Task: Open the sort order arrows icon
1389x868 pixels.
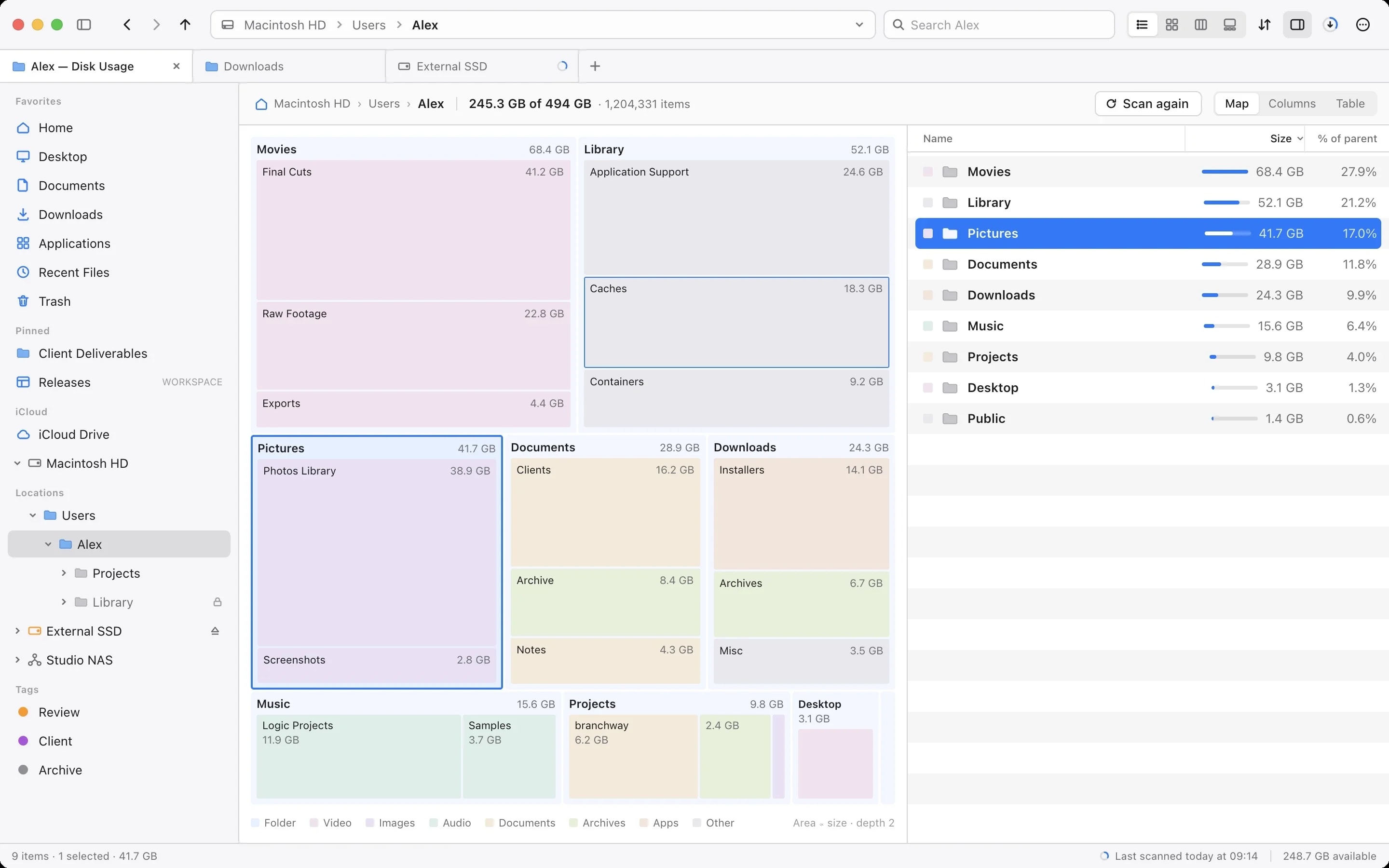Action: 1265,25
